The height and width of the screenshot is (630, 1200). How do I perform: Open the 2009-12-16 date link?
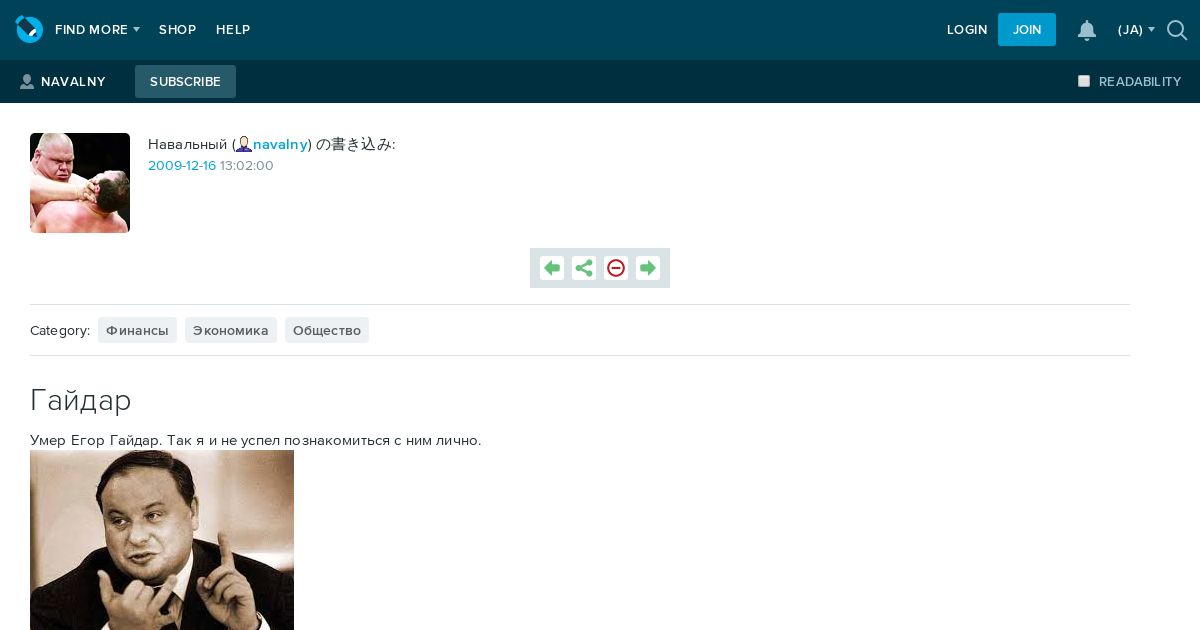pos(182,166)
